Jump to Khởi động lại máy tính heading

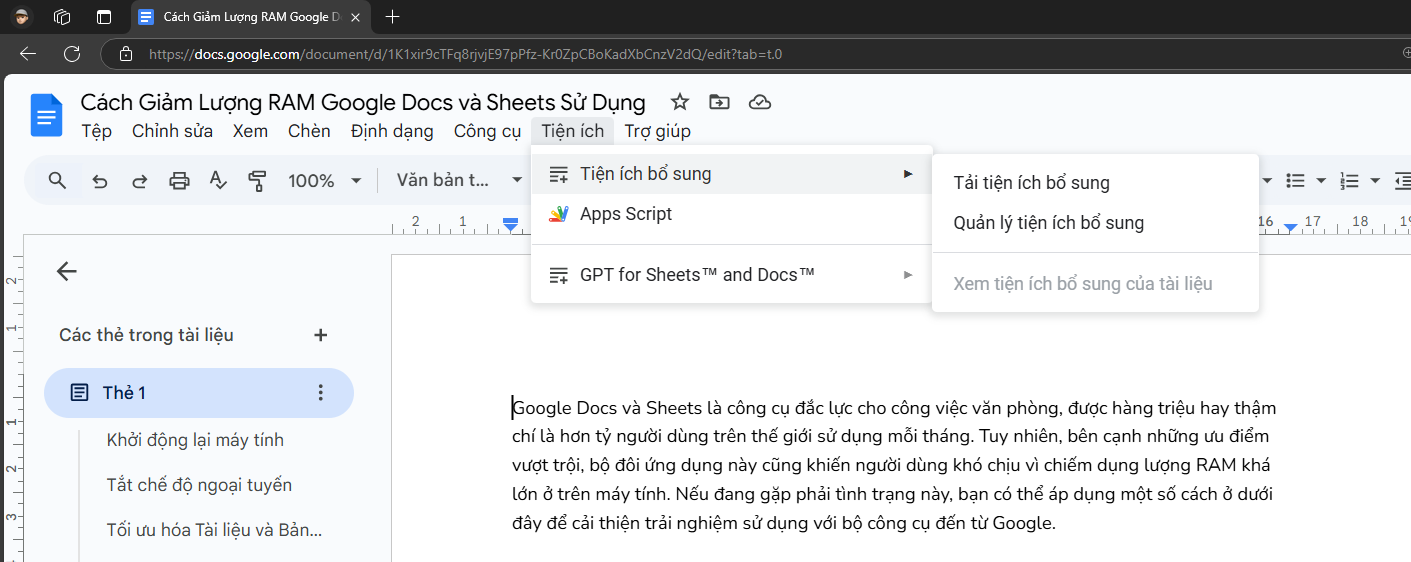coord(195,440)
